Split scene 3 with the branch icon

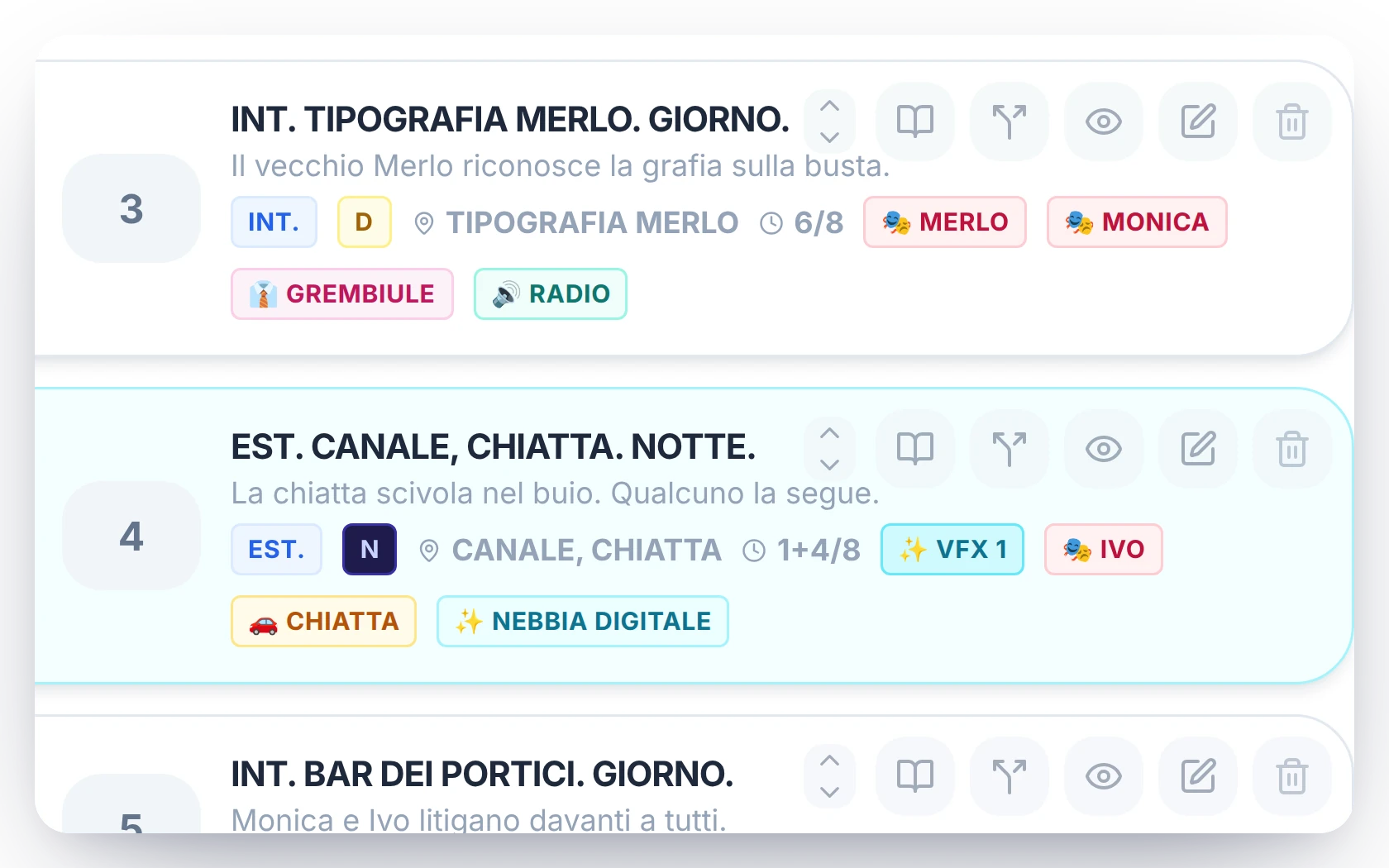(x=1010, y=122)
